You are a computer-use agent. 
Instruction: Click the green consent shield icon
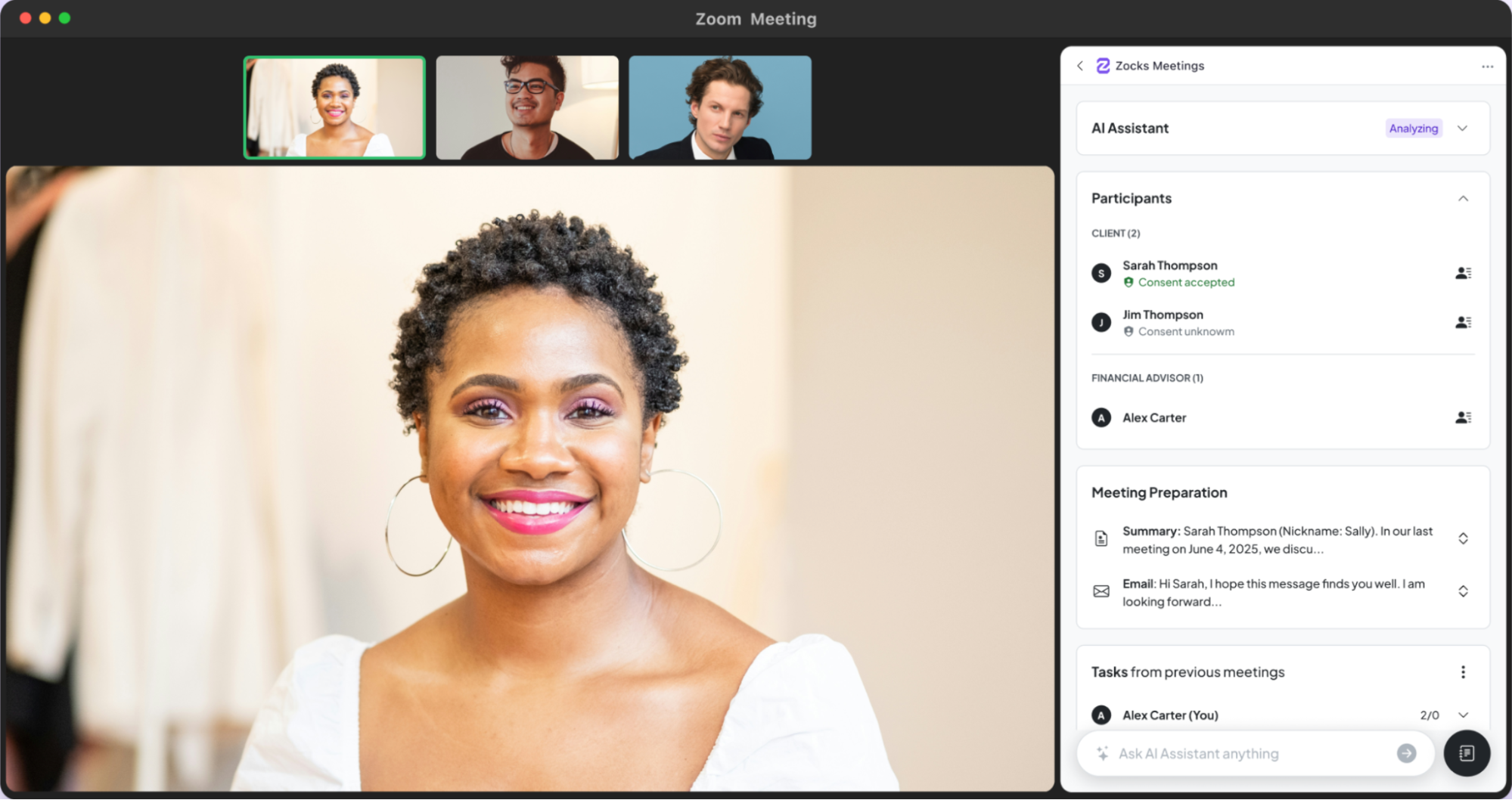[1129, 282]
